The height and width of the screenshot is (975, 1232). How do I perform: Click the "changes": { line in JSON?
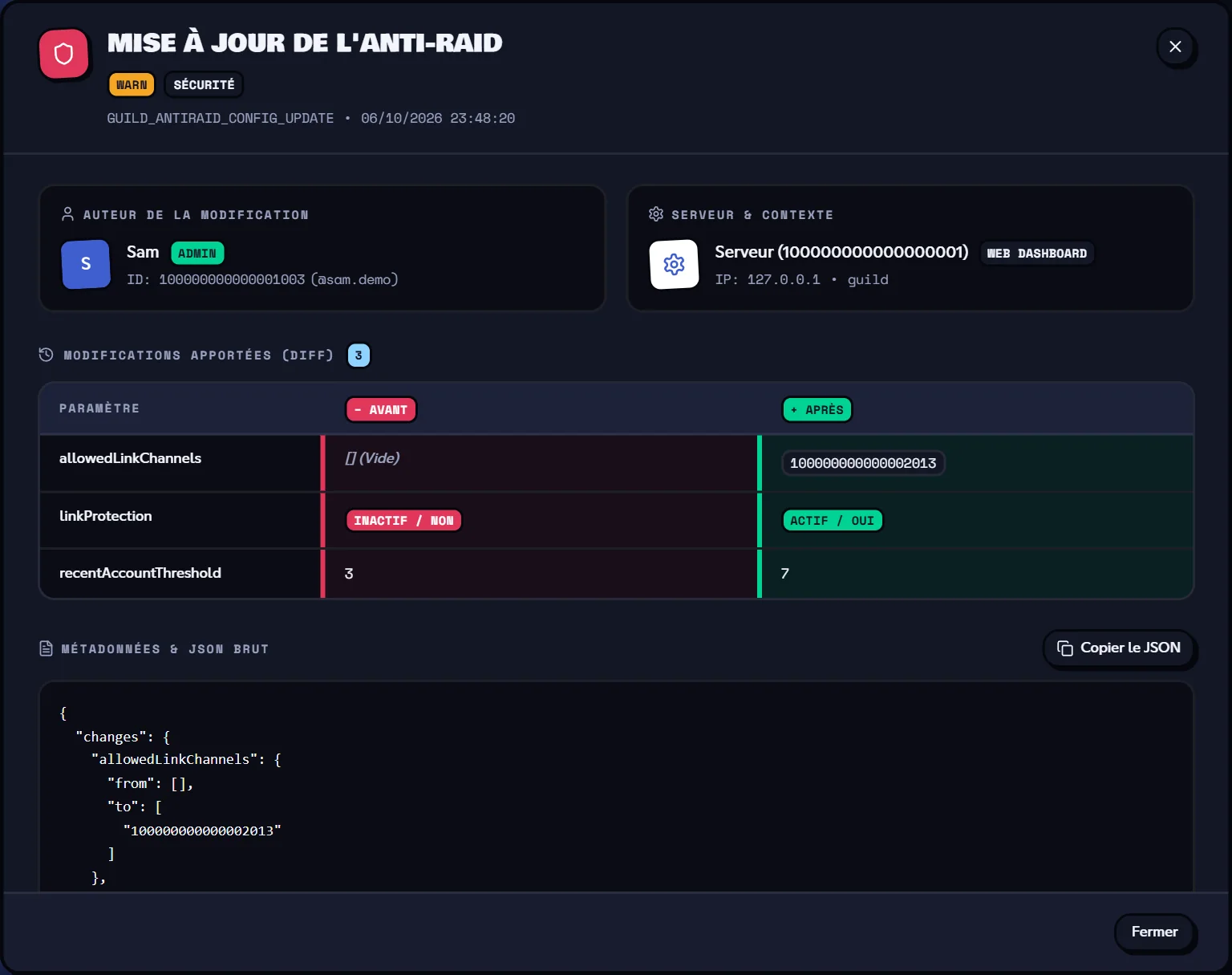(123, 737)
